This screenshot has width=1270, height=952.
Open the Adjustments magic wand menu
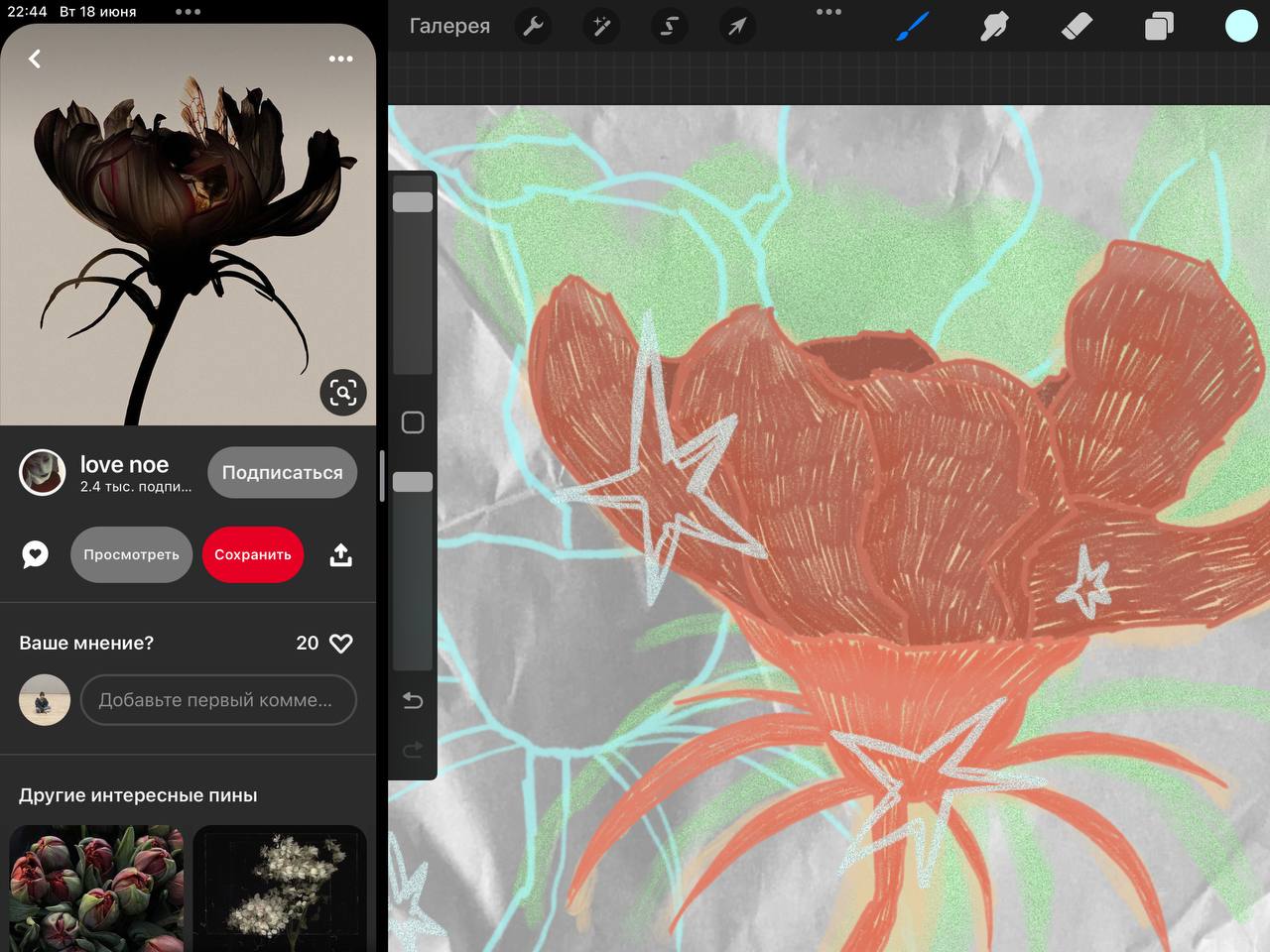point(601,26)
